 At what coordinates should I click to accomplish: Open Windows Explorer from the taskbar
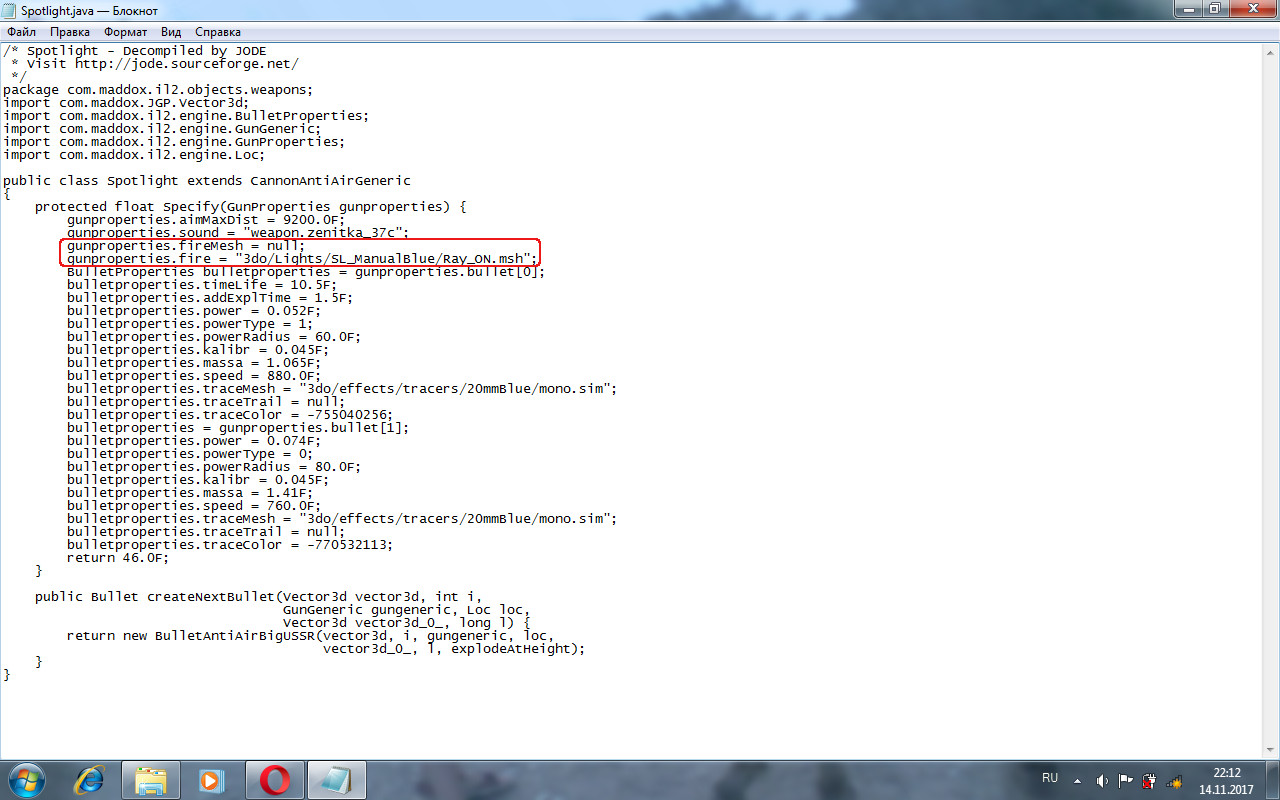pyautogui.click(x=150, y=779)
